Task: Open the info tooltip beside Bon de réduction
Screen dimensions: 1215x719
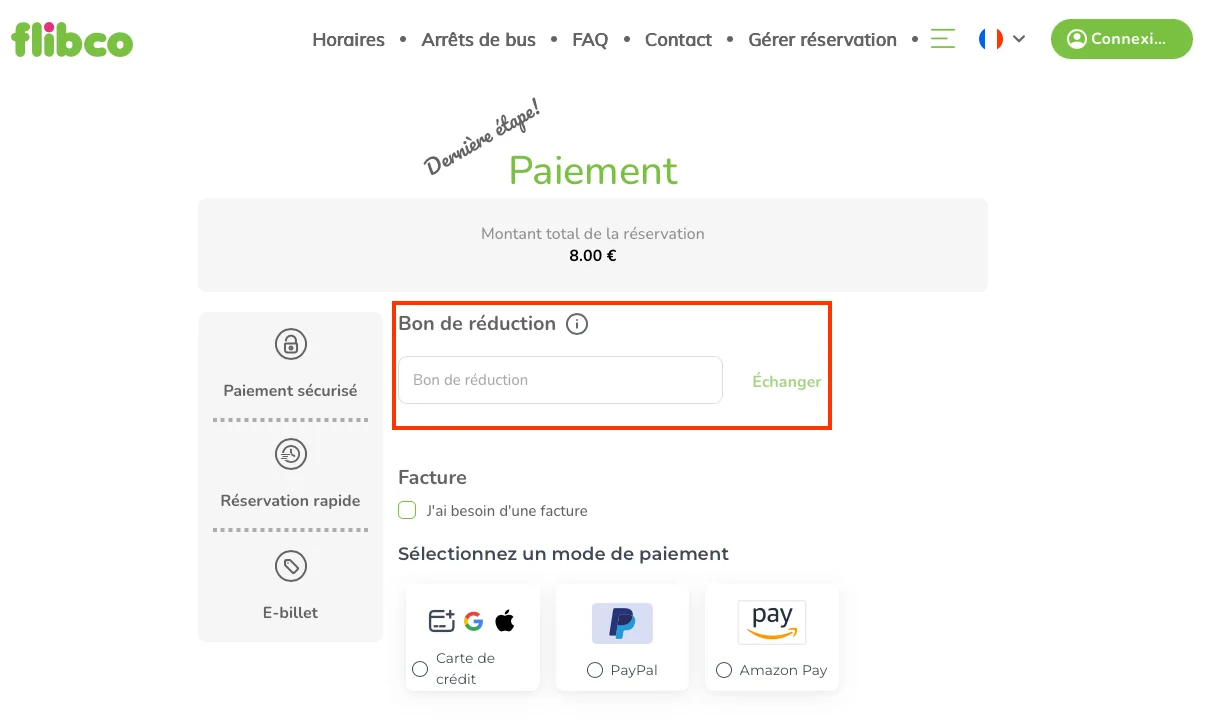Action: coord(578,323)
